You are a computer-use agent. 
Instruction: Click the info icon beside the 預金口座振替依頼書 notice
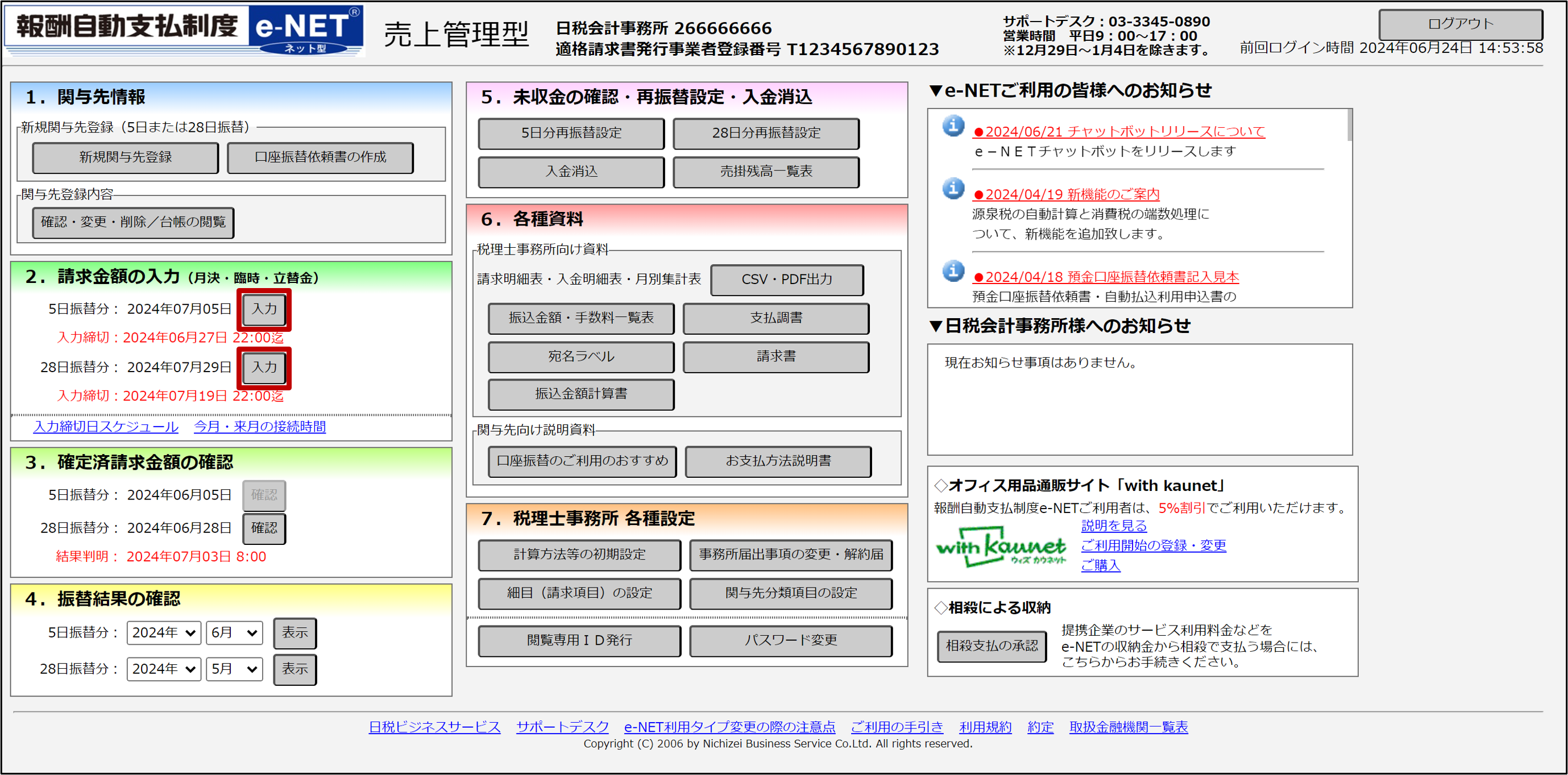click(x=953, y=272)
